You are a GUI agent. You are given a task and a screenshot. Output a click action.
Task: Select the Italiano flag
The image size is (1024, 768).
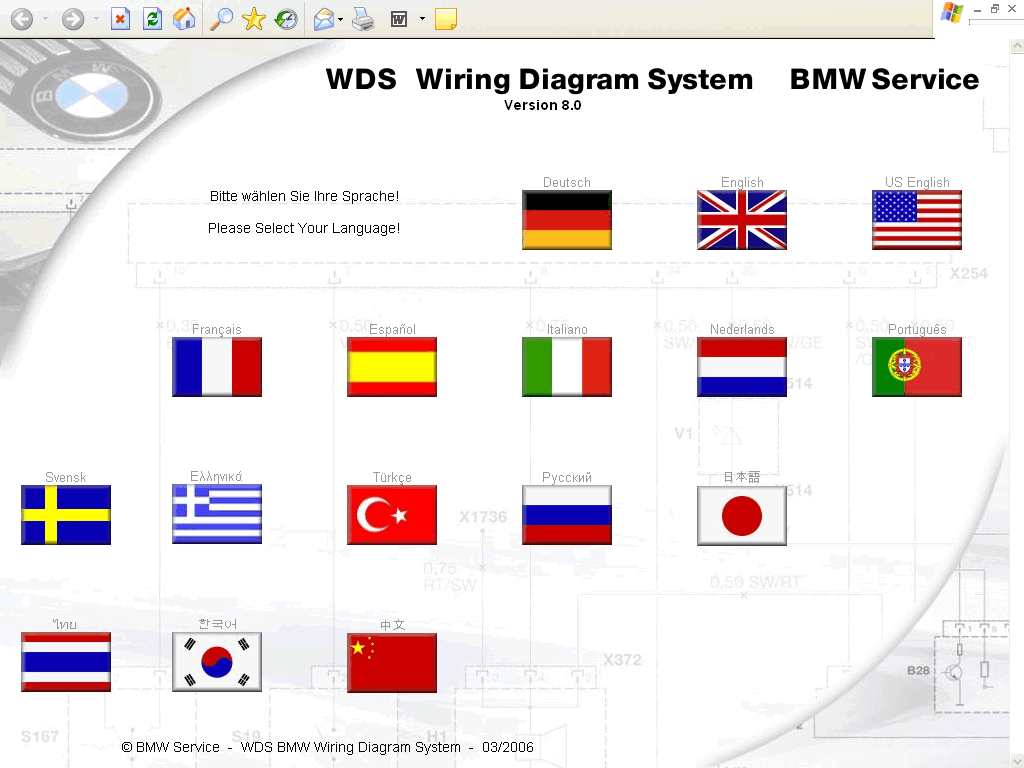tap(567, 367)
